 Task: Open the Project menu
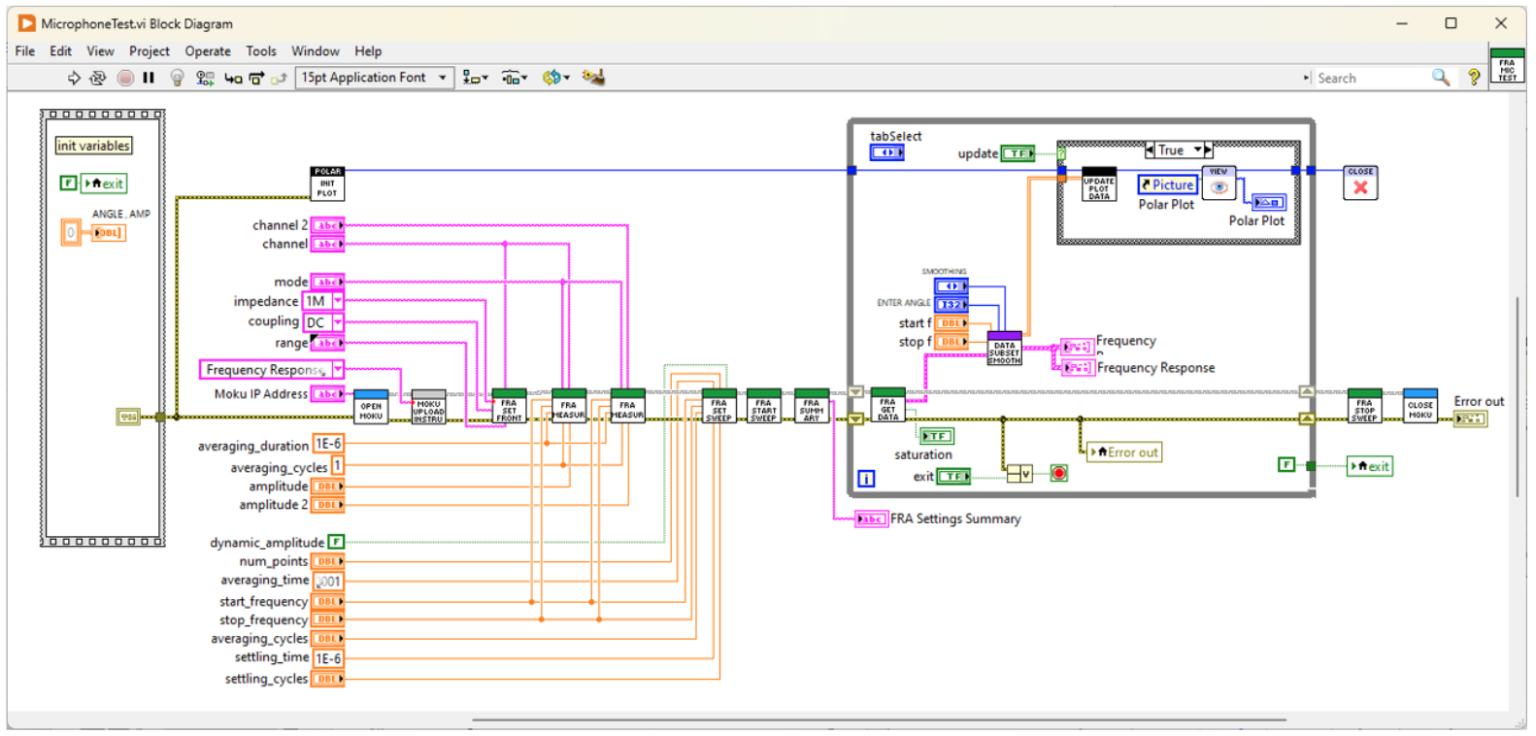pyautogui.click(x=148, y=51)
